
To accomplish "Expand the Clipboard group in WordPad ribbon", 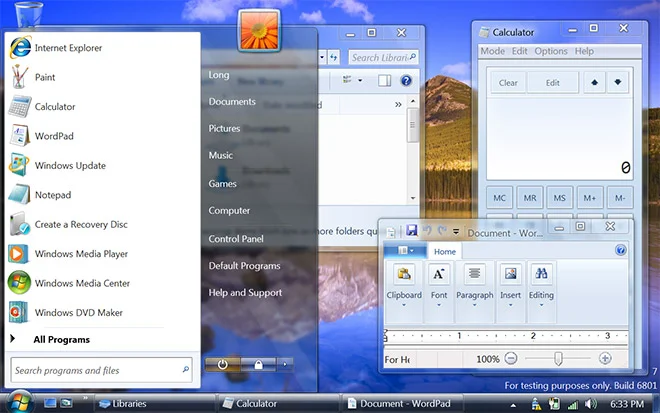I will coord(404,304).
